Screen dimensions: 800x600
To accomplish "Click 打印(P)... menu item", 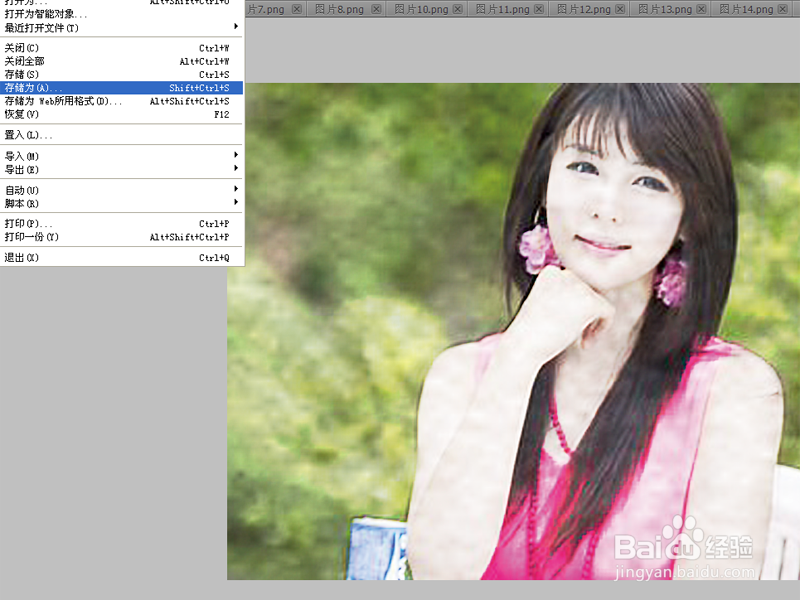I will [121, 223].
